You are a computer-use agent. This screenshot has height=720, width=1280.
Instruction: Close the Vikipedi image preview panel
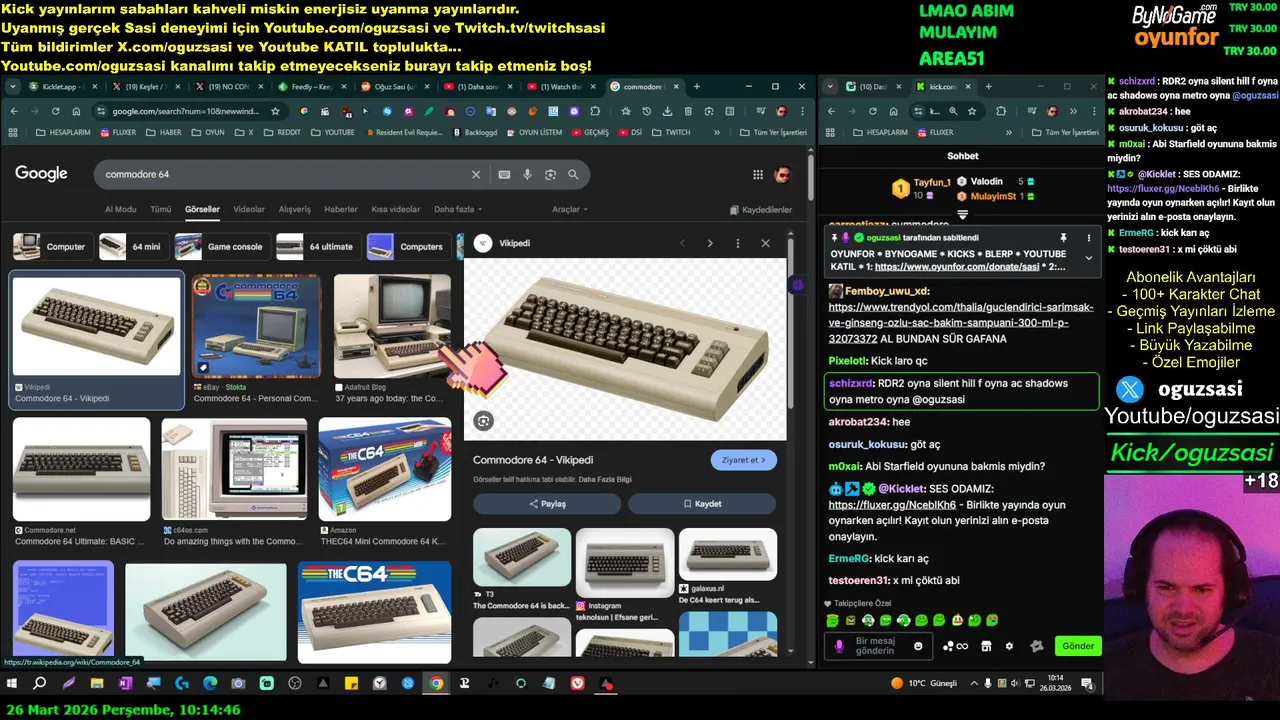tap(765, 243)
